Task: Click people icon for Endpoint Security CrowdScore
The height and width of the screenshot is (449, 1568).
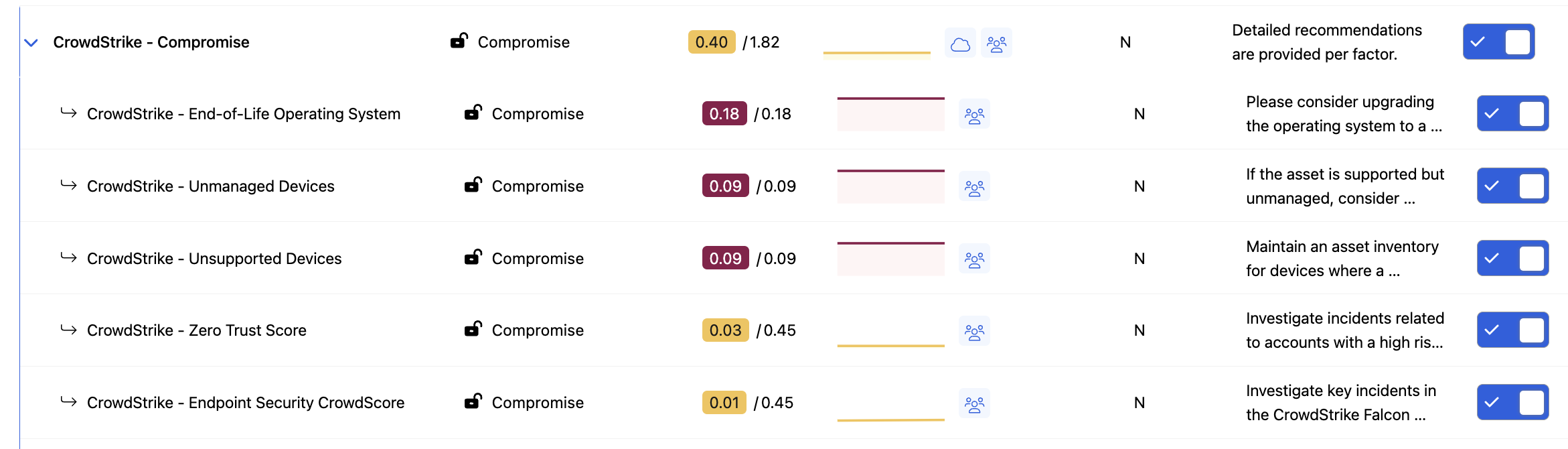Action: point(974,403)
